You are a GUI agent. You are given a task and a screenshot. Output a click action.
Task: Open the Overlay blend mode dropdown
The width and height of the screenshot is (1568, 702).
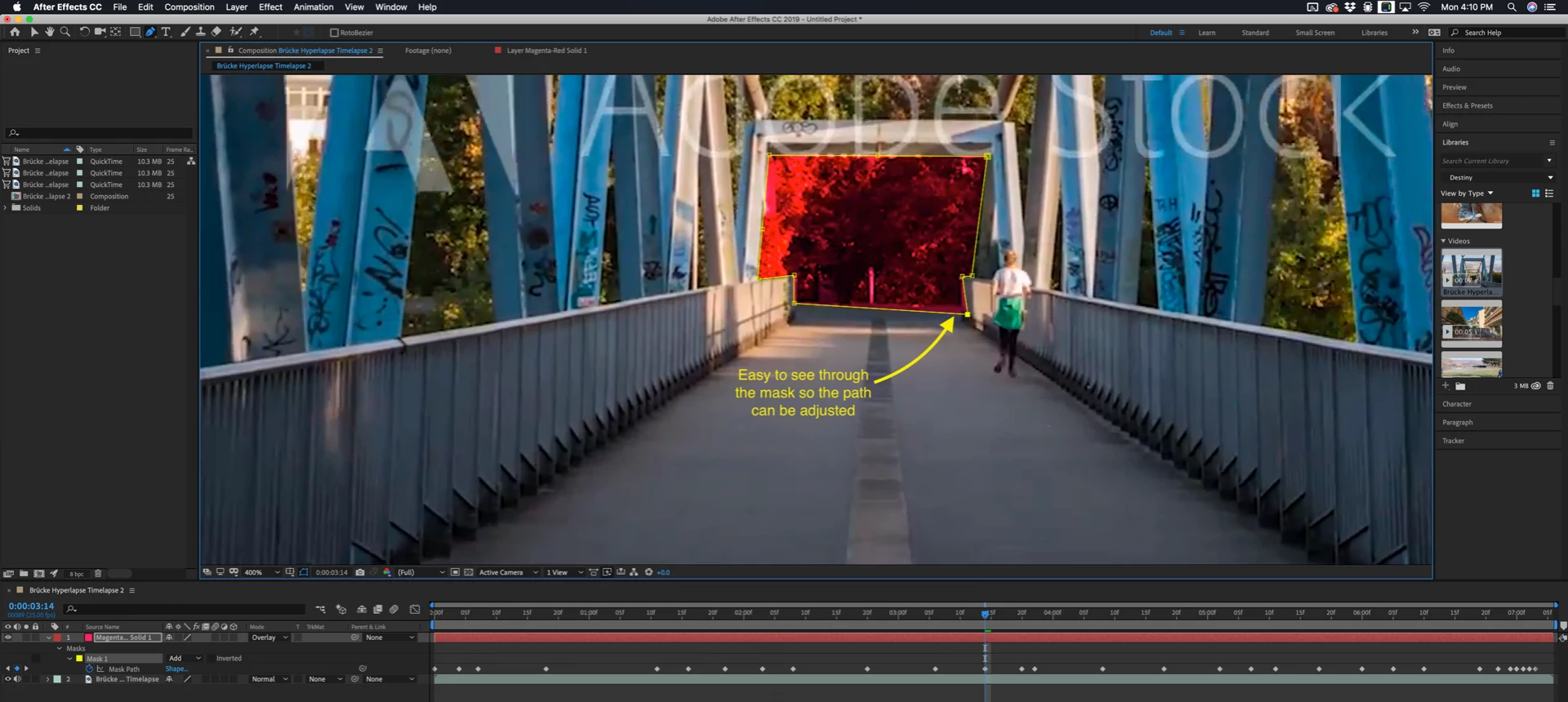click(269, 638)
